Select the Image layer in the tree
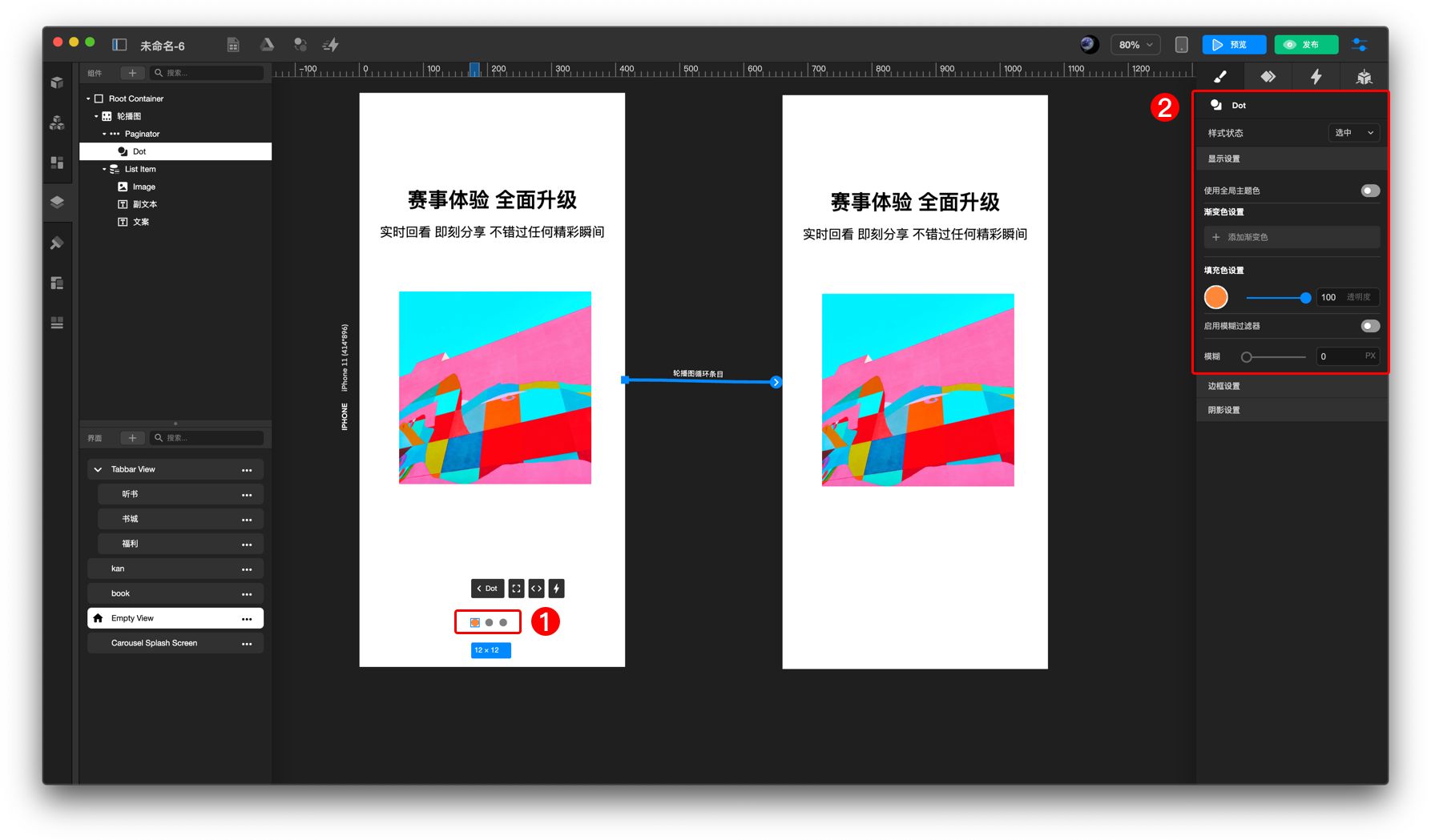Screen dimensions: 1431x840 175,187
